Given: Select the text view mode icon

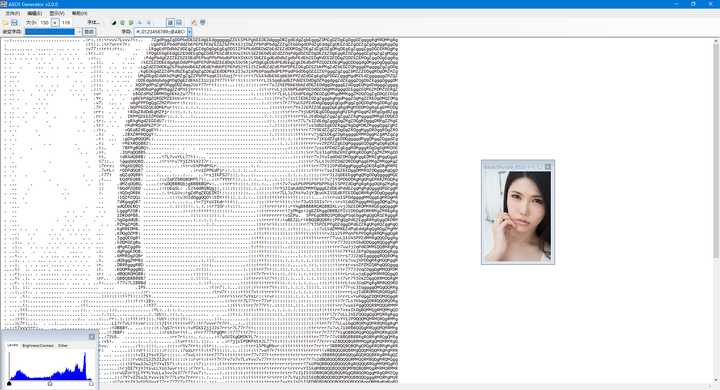Looking at the screenshot, I should tap(170, 23).
